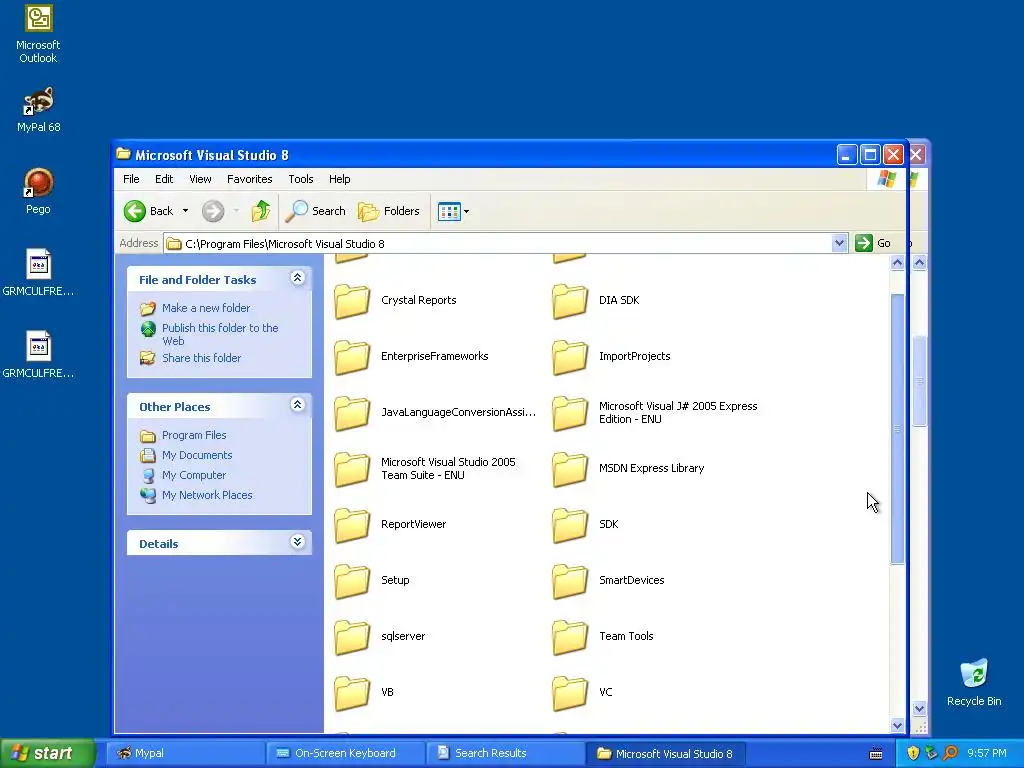The width and height of the screenshot is (1024, 768).
Task: Click the file list vertical scrollbar thumb
Action: 897,428
